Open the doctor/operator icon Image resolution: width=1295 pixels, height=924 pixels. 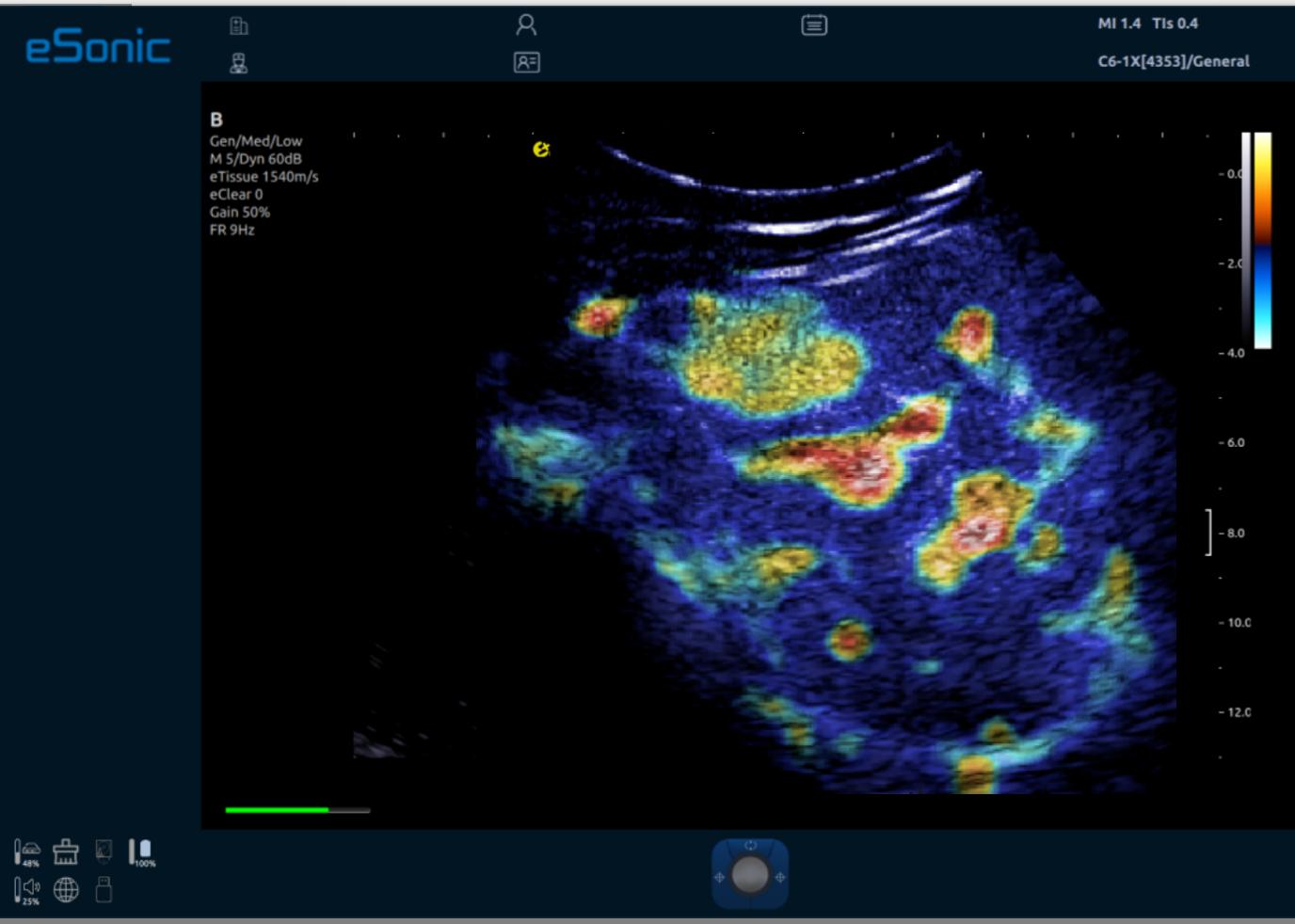tap(239, 63)
